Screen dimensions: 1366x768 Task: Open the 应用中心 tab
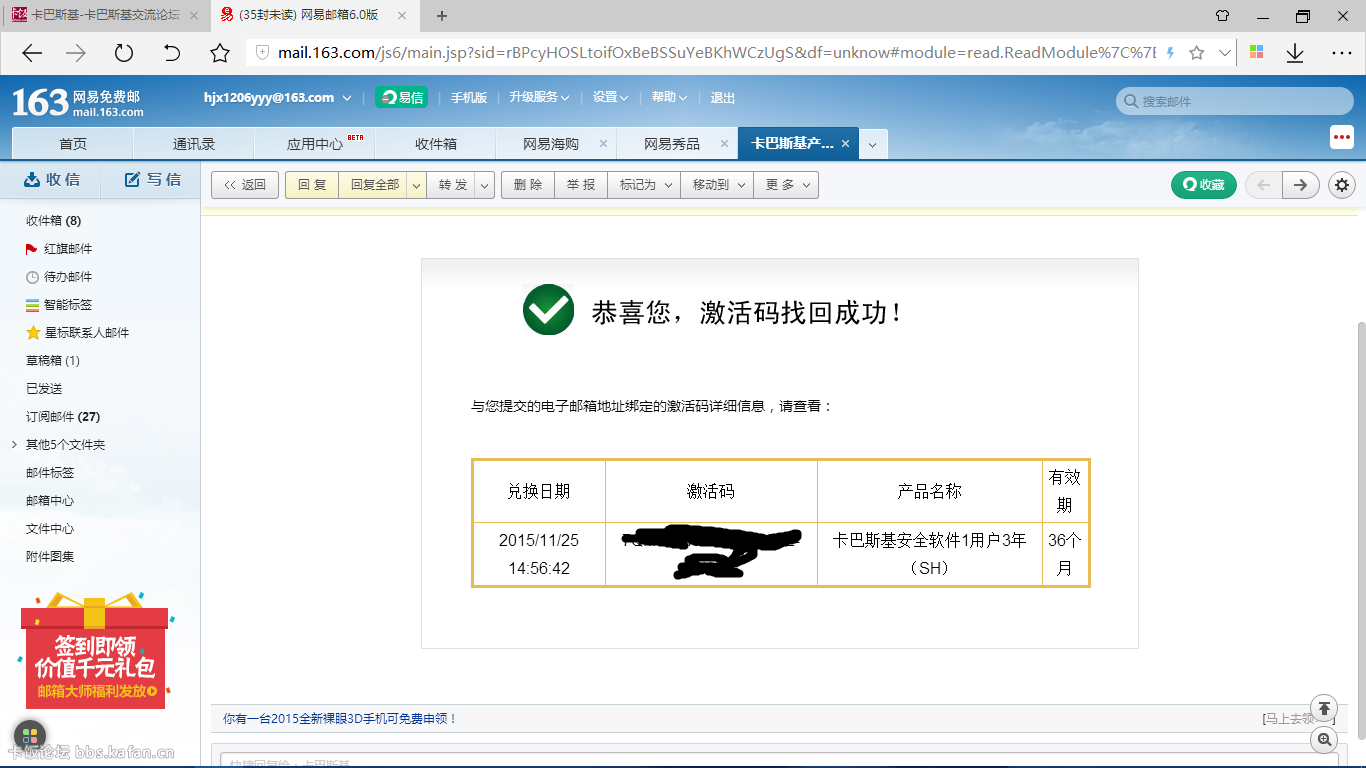pyautogui.click(x=314, y=144)
